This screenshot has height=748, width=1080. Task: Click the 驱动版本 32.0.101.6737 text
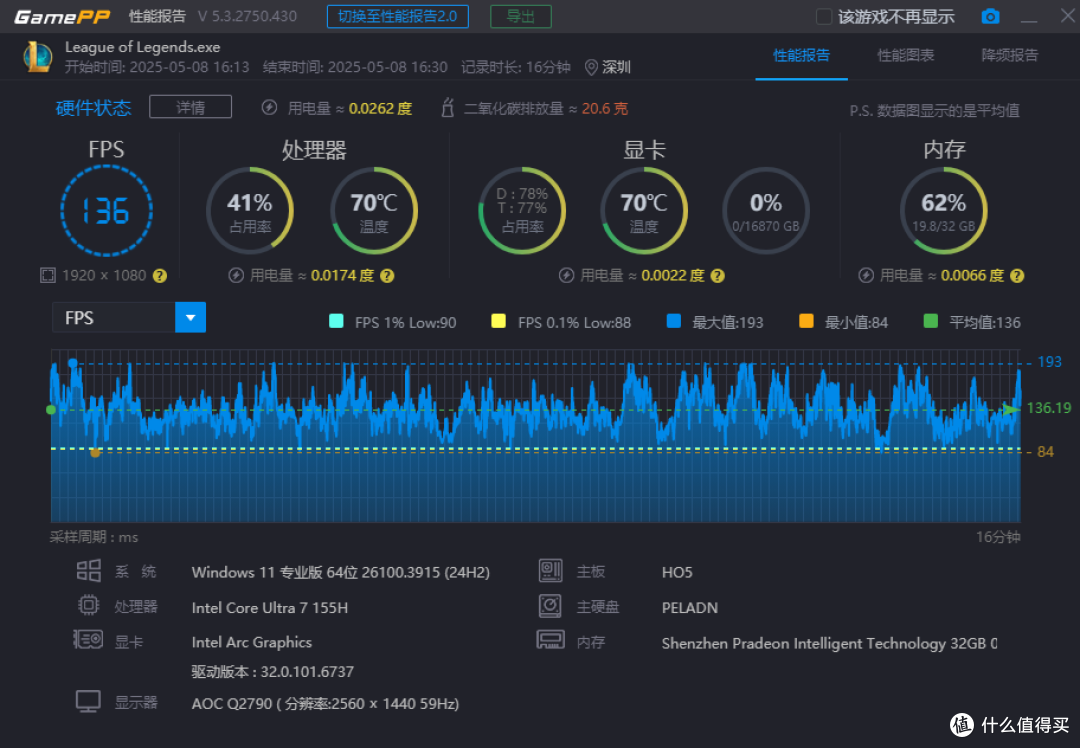pyautogui.click(x=273, y=672)
